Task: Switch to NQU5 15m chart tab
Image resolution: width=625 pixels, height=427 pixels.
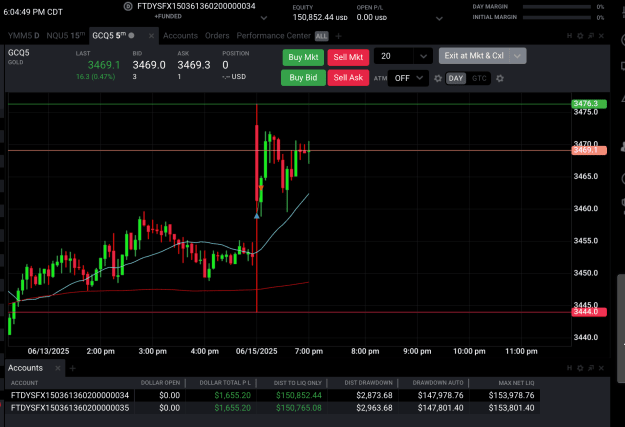Action: pos(66,35)
